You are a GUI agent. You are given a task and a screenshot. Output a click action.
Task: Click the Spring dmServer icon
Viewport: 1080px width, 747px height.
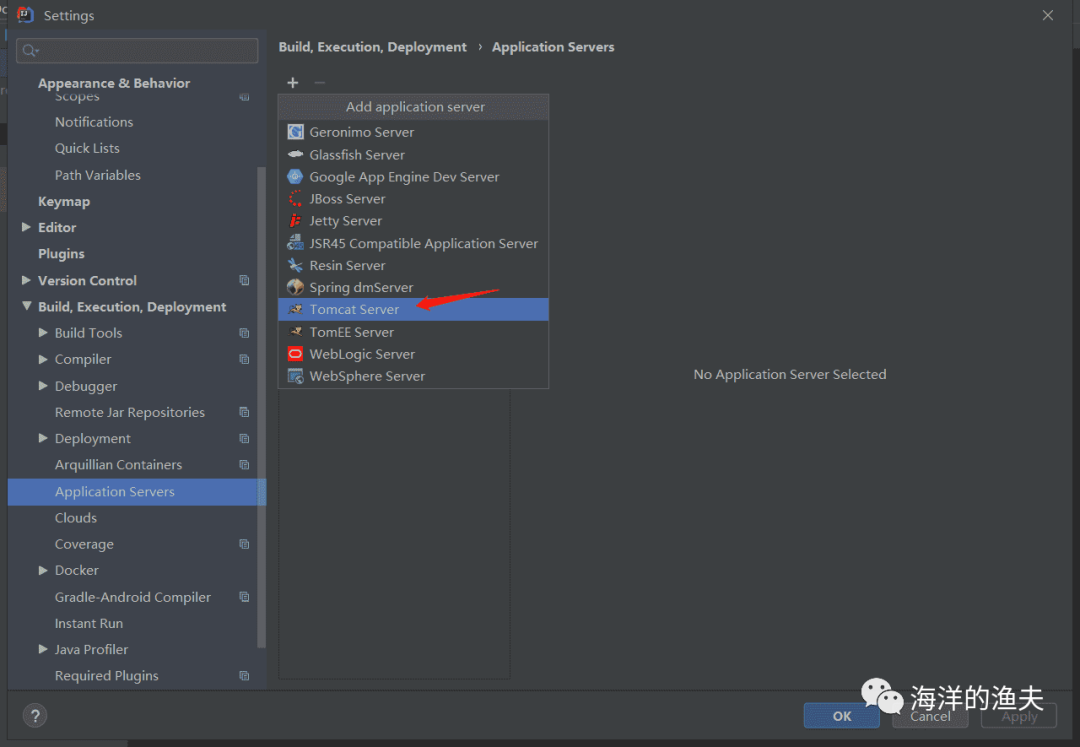[x=295, y=287]
